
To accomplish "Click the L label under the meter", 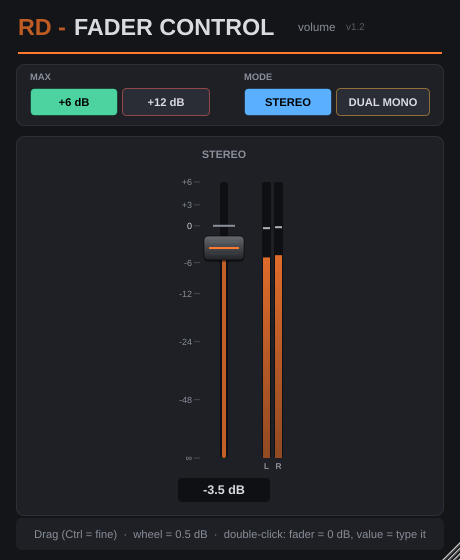I will point(266,466).
